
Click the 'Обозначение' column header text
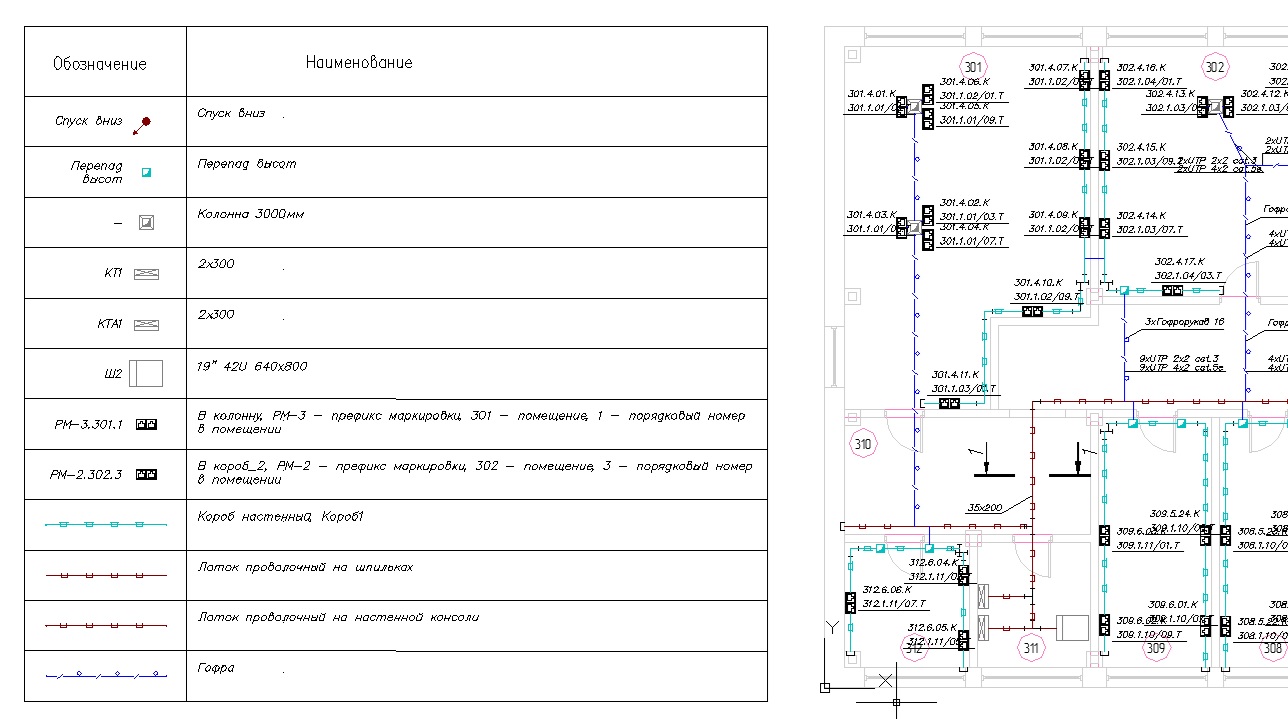(100, 64)
